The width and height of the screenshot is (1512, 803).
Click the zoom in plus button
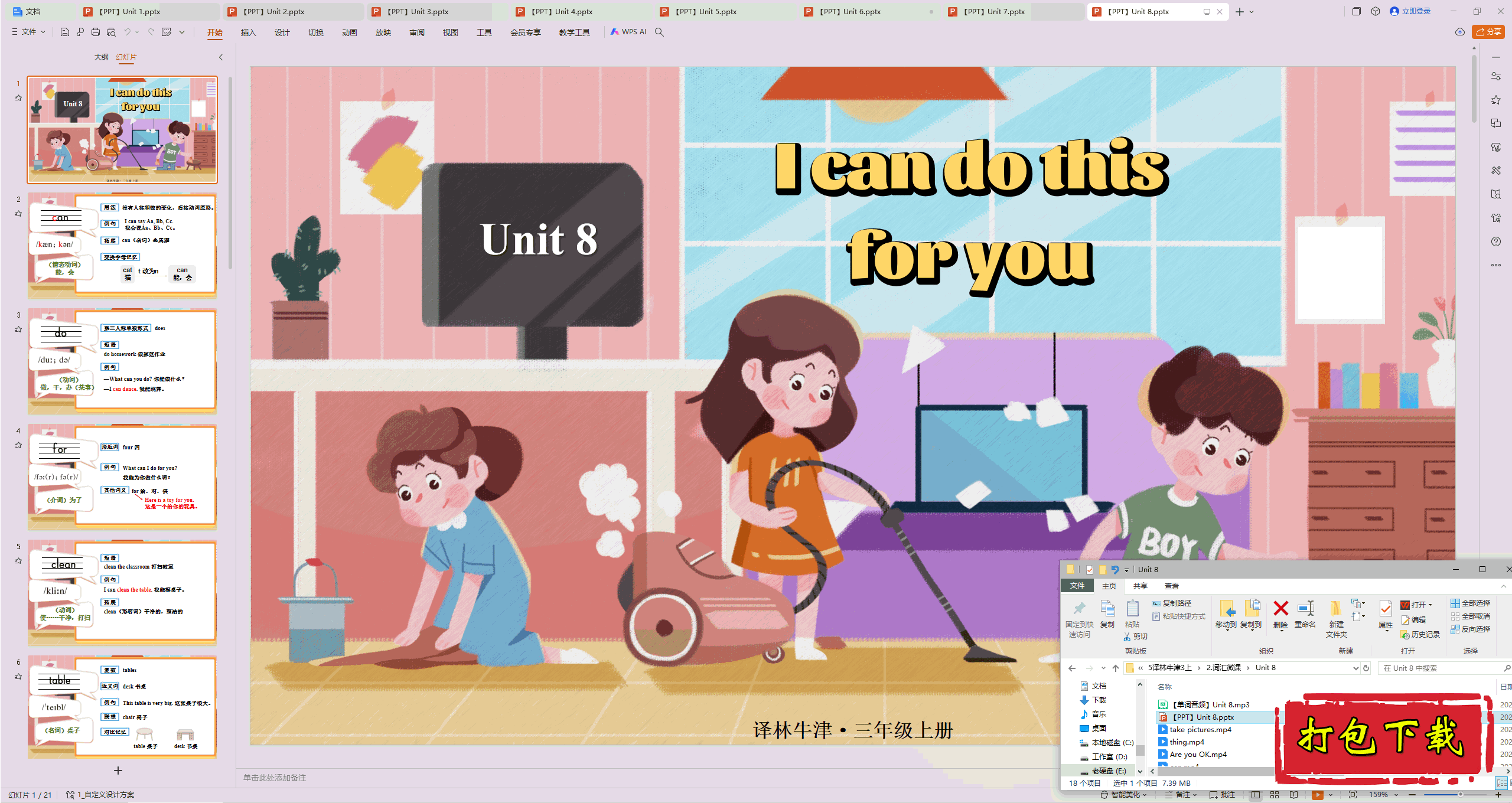(x=1498, y=795)
